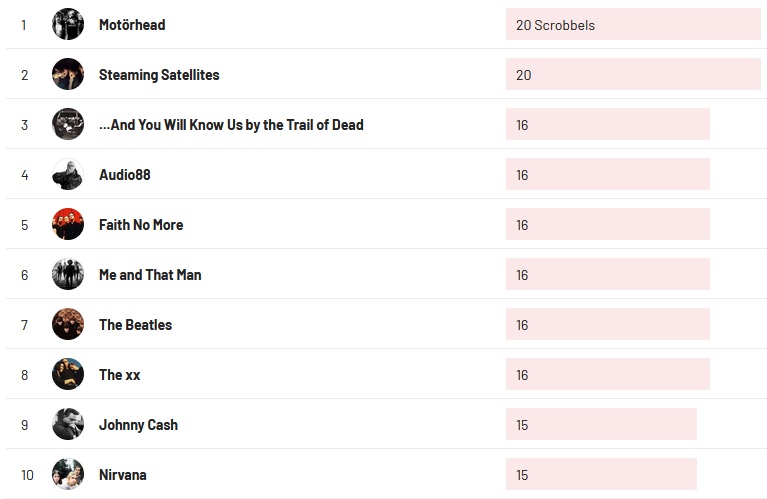Screen dimensions: 767x499
Task: Visit the Faith No More page
Action: pos(141,225)
